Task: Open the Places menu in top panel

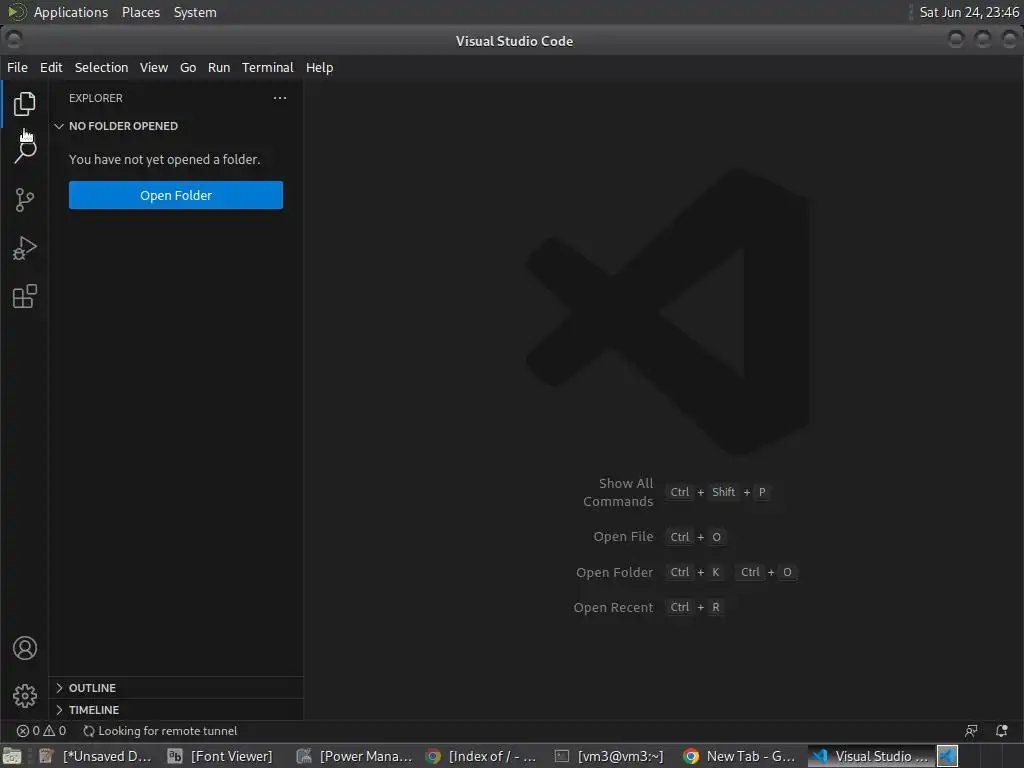Action: [x=141, y=12]
